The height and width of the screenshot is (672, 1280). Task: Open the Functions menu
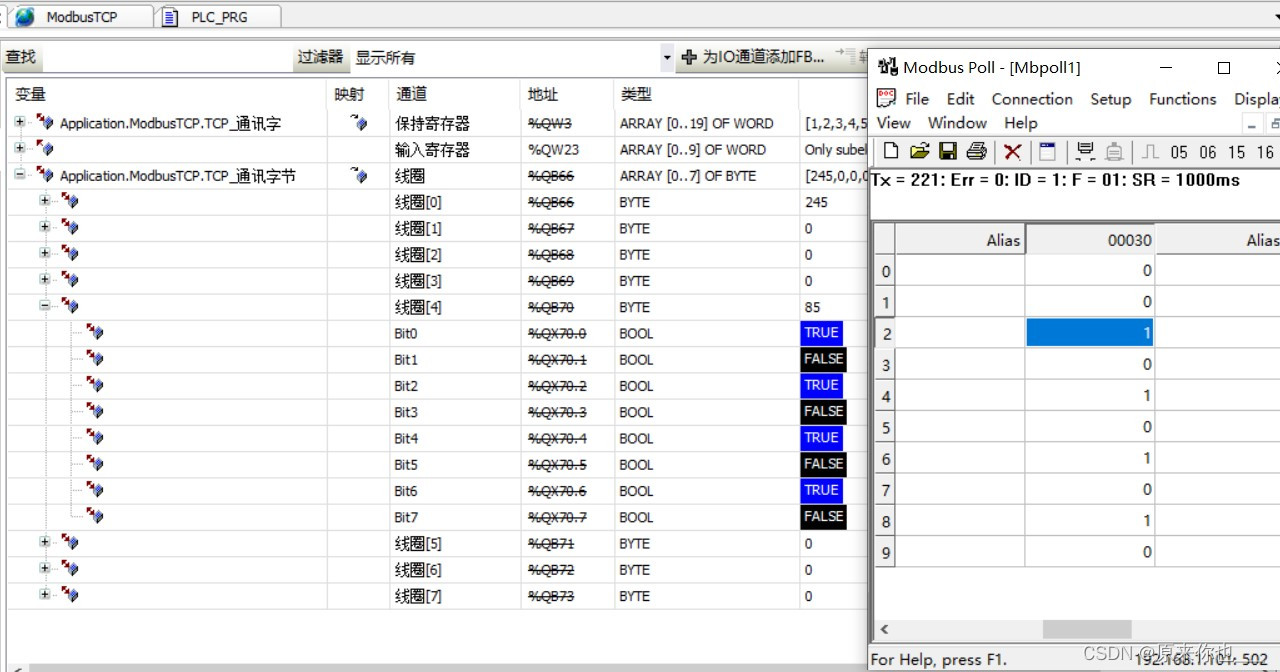(1183, 99)
